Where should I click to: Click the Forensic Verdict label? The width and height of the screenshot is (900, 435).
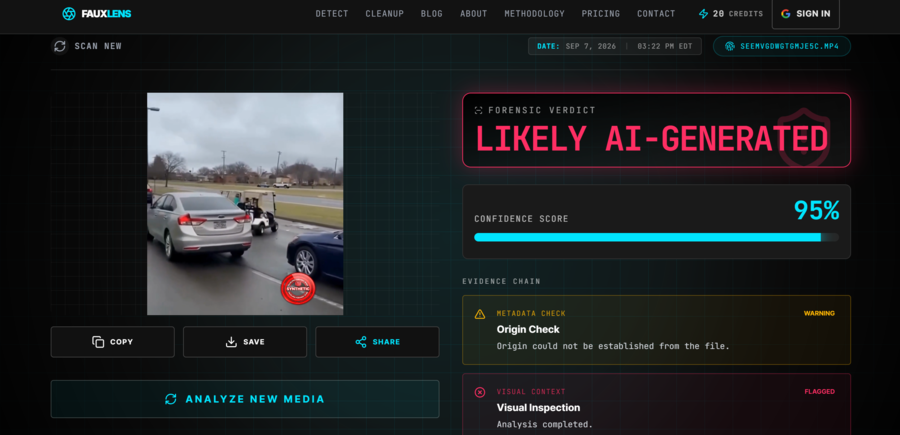[x=542, y=110]
